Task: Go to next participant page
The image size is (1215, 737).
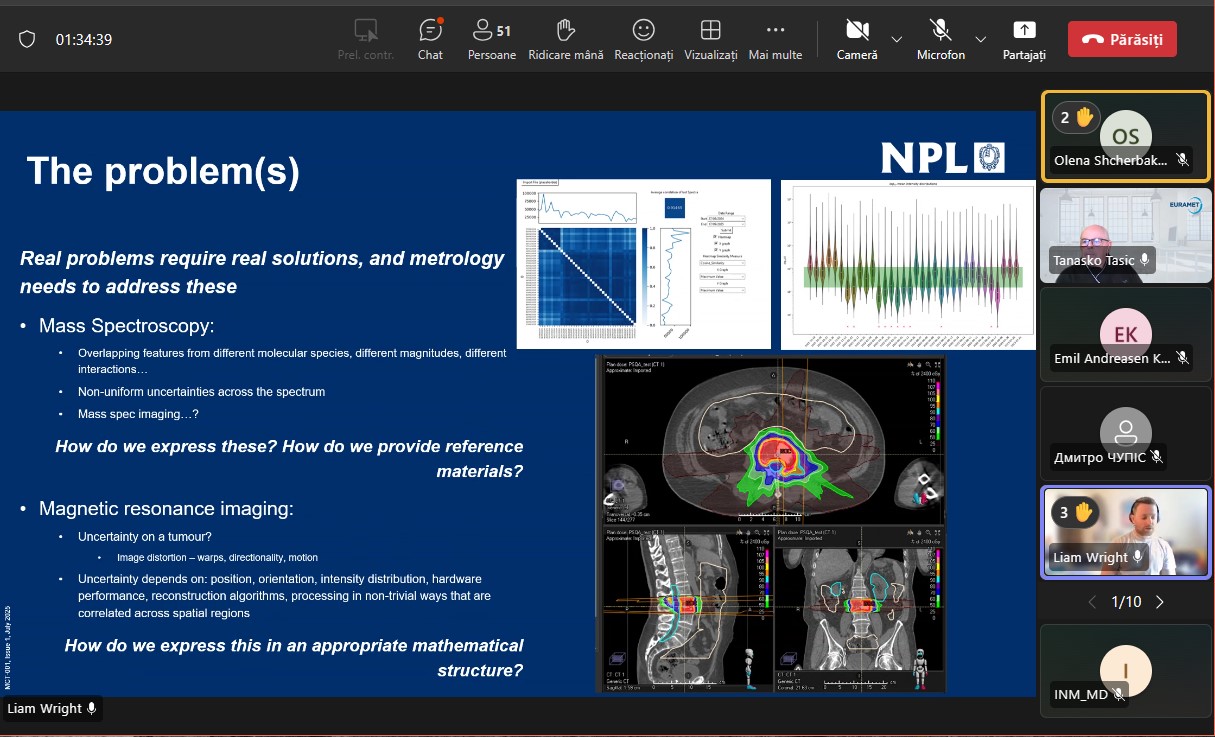Action: click(1160, 602)
